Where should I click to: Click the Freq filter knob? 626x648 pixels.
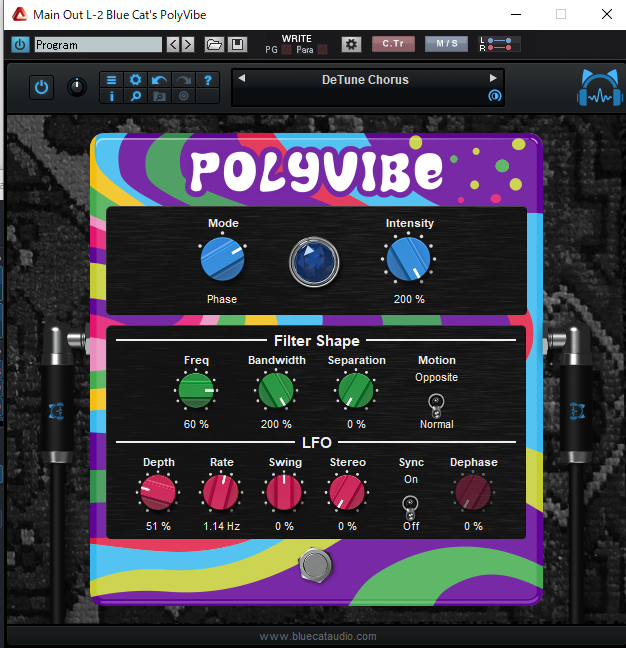(x=196, y=390)
